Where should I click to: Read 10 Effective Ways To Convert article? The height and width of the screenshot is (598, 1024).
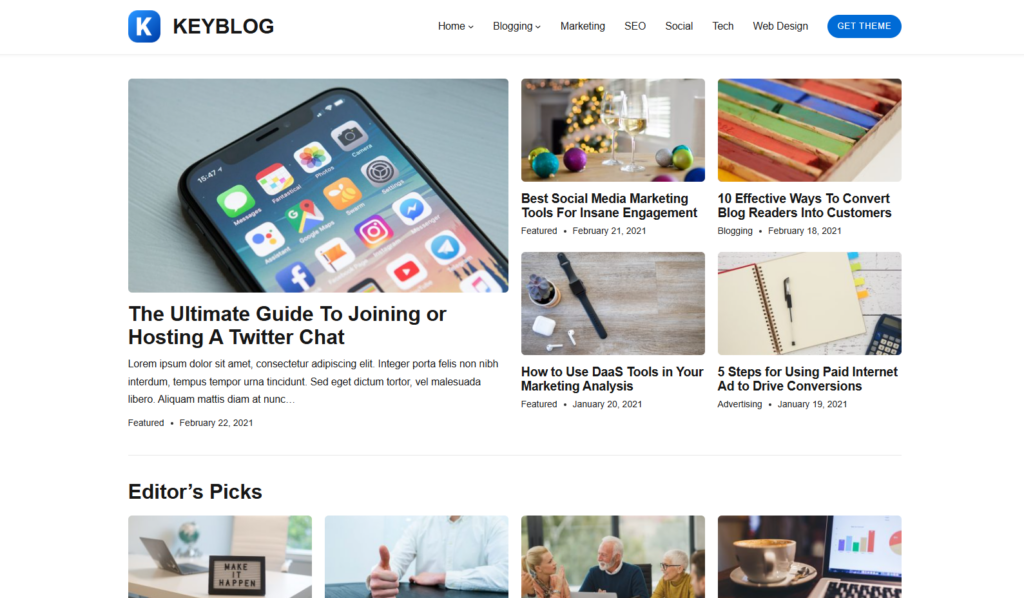coord(805,206)
